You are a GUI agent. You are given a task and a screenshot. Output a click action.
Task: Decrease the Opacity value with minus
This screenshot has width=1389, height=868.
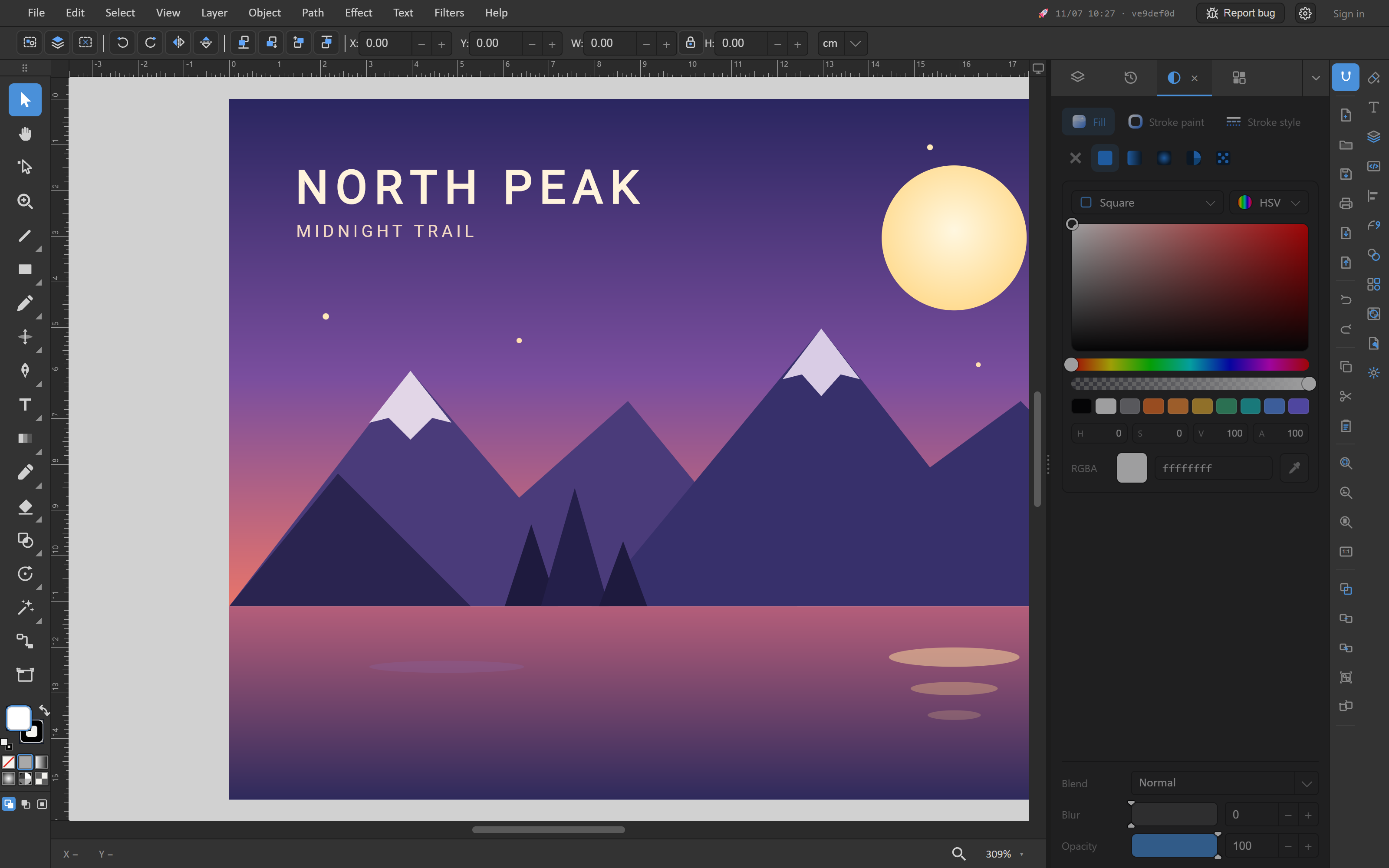click(1288, 846)
